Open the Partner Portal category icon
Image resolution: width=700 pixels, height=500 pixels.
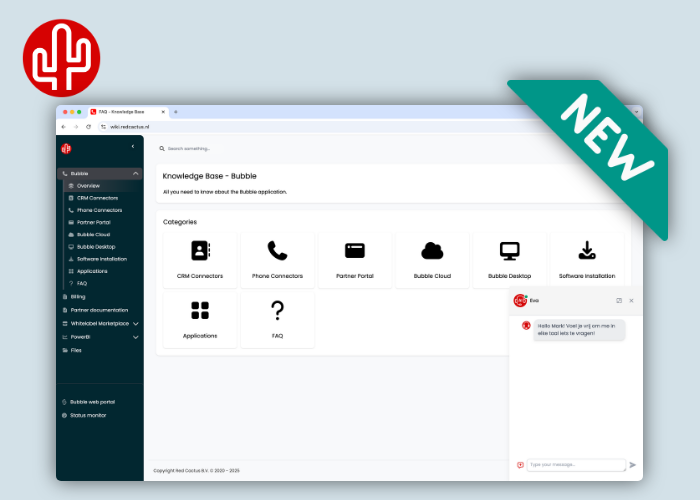tap(355, 251)
